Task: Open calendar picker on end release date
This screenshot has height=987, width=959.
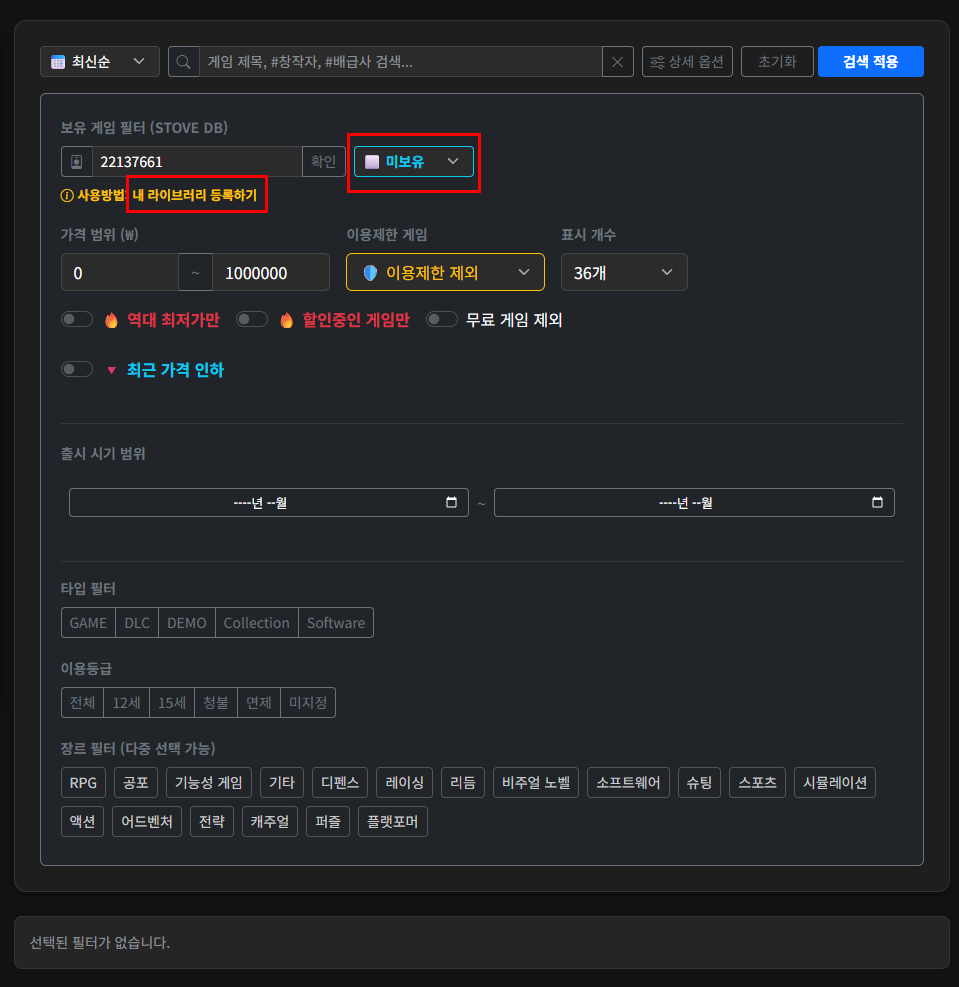Action: click(x=877, y=503)
